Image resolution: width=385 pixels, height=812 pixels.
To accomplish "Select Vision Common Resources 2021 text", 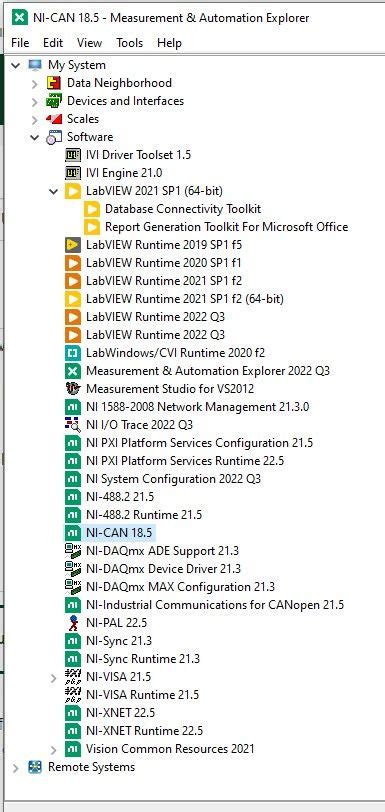I will click(x=170, y=749).
